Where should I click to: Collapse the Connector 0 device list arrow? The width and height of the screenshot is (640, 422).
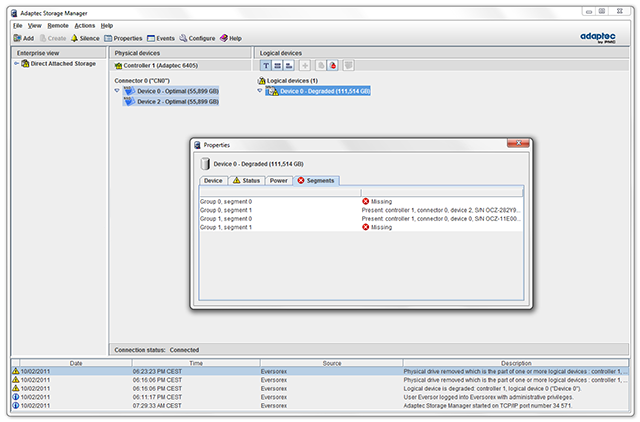(x=117, y=91)
